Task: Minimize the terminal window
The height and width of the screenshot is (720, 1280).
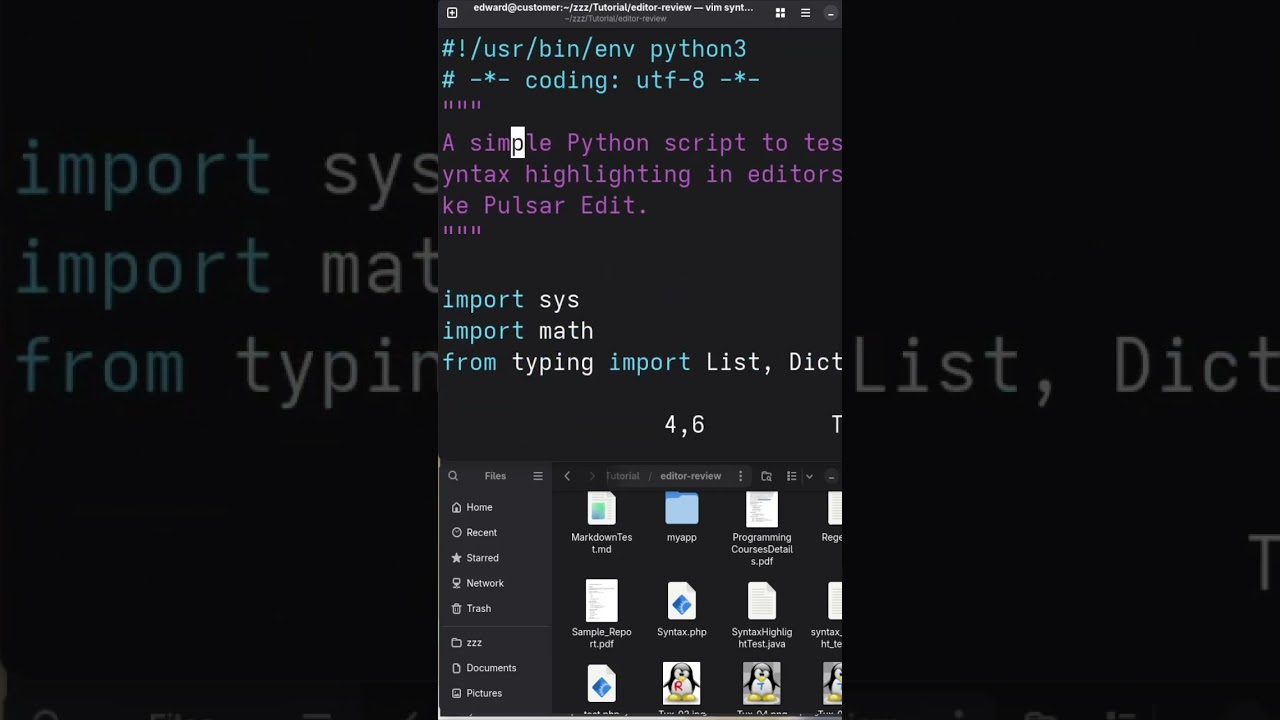Action: (x=830, y=13)
